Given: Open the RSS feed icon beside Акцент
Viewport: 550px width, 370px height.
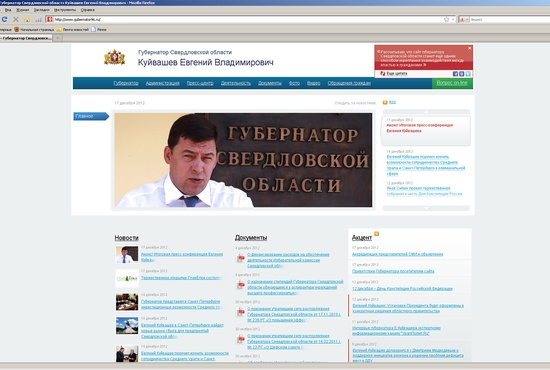Looking at the screenshot, I should tap(376, 234).
